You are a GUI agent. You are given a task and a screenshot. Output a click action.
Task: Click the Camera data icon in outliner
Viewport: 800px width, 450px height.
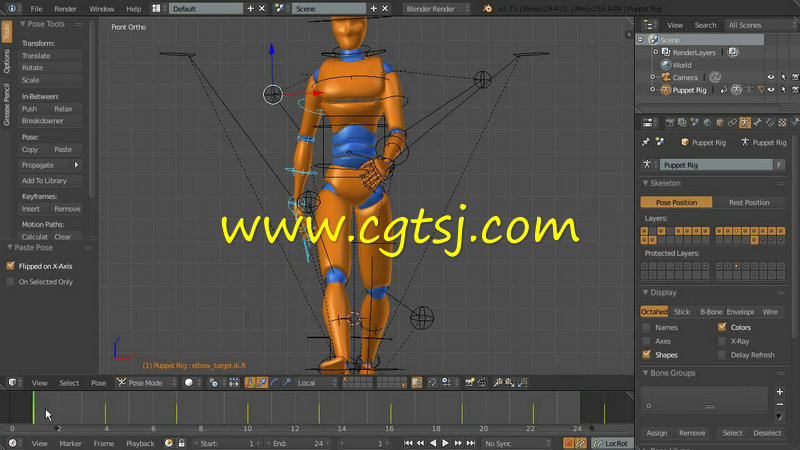[715, 78]
